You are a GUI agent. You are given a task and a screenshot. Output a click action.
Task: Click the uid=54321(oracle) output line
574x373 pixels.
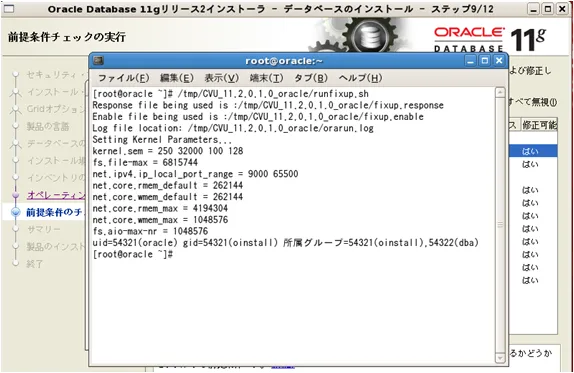tap(286, 243)
